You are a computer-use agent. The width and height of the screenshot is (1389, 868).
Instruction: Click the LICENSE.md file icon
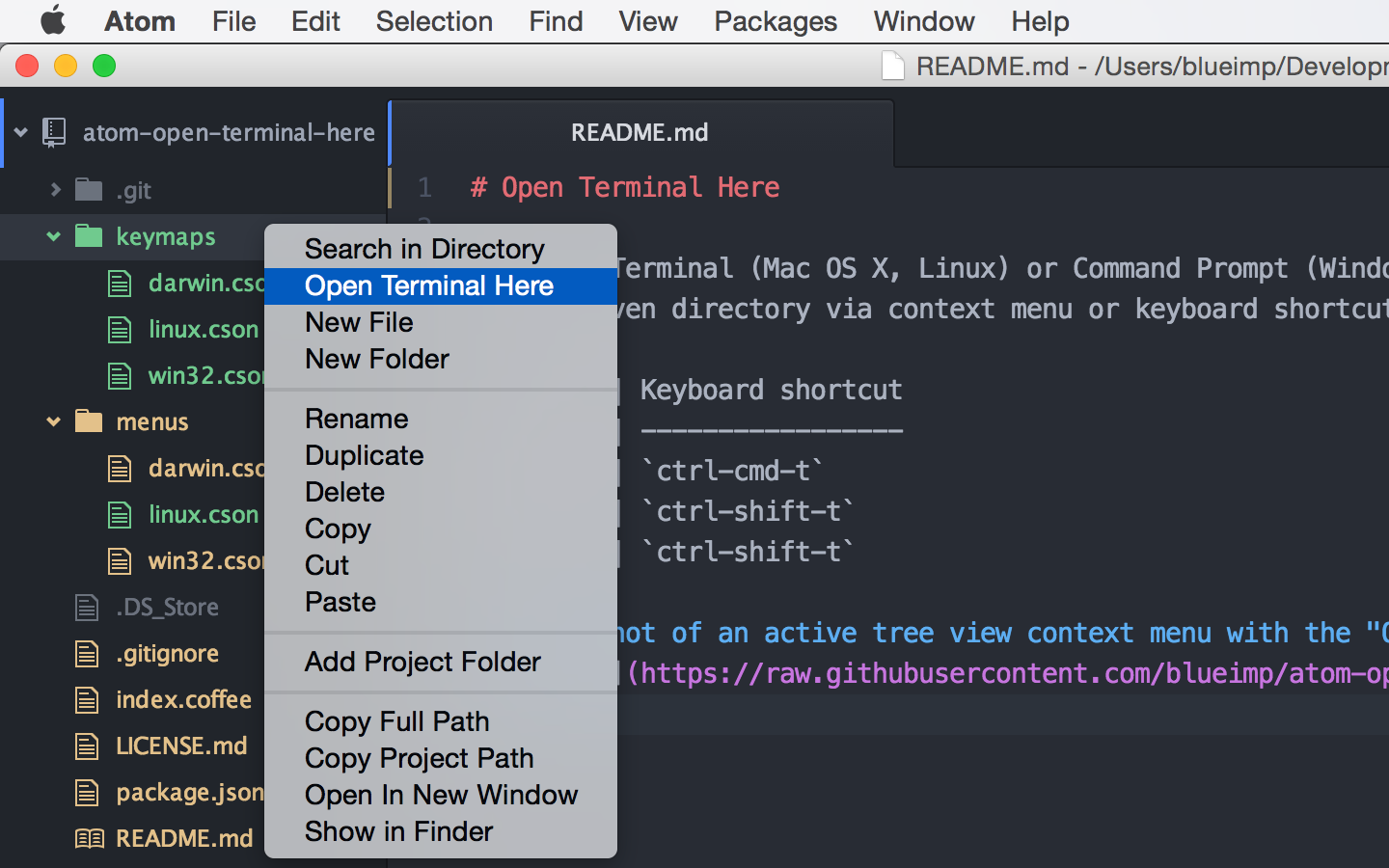(x=87, y=746)
